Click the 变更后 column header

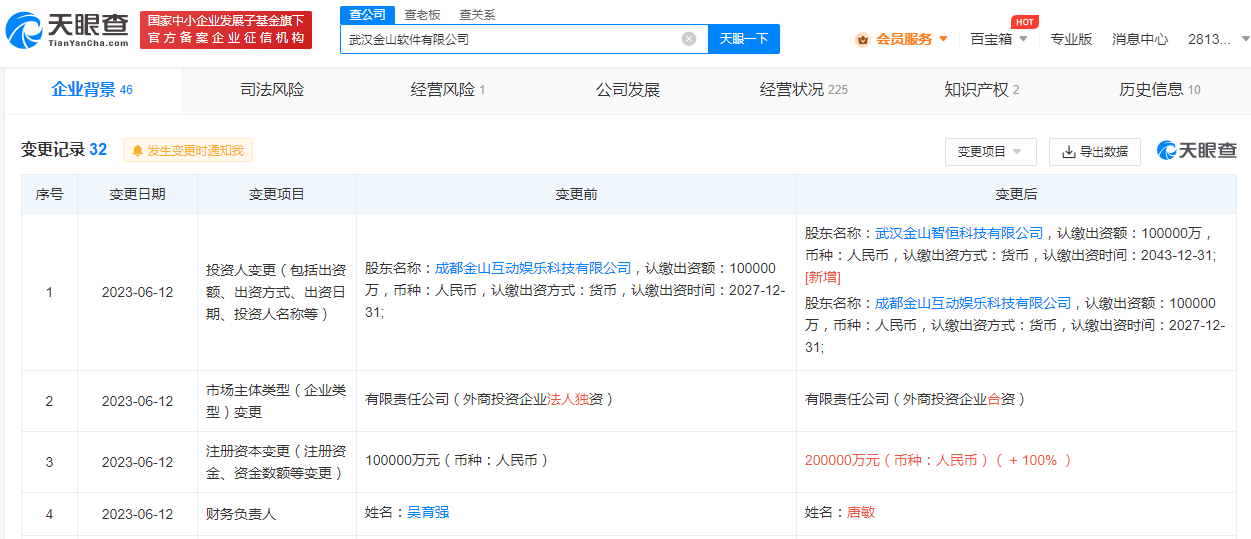pos(1016,194)
